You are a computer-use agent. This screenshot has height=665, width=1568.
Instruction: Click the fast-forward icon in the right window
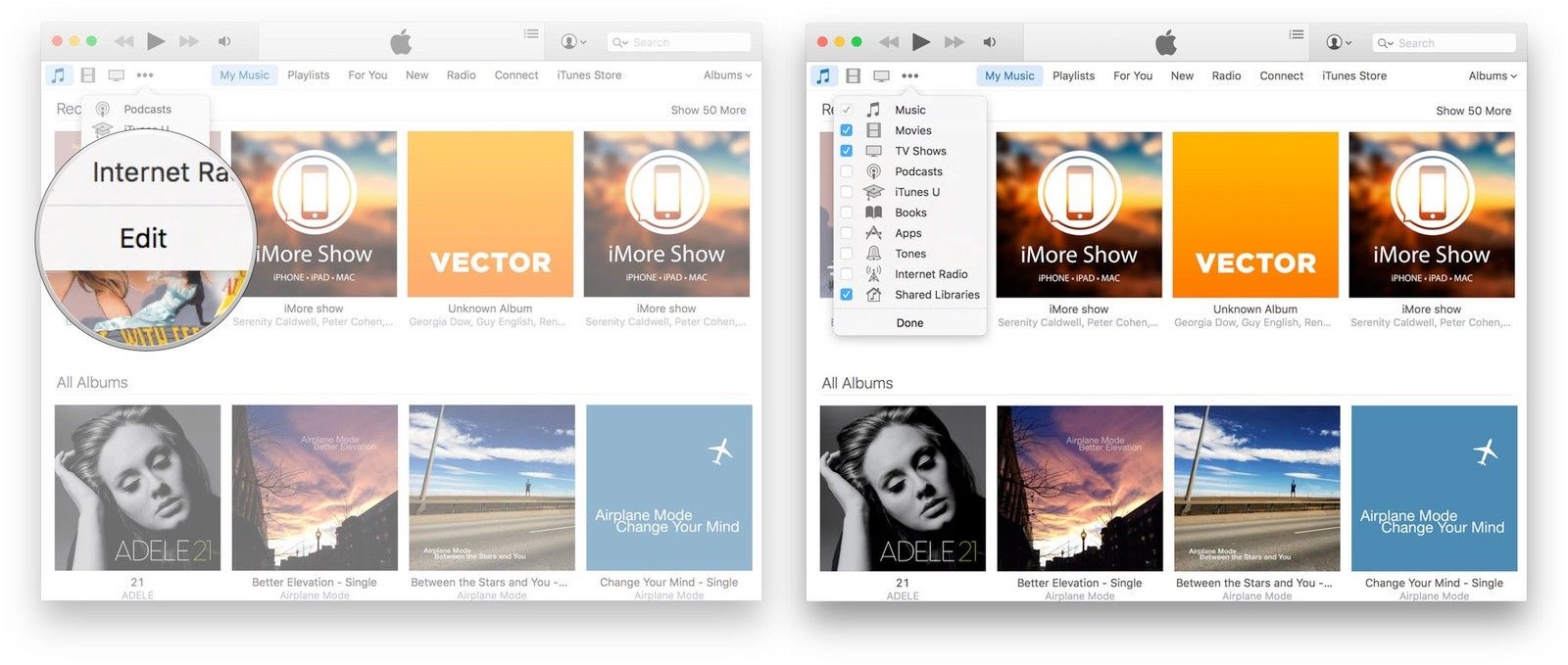[x=954, y=42]
